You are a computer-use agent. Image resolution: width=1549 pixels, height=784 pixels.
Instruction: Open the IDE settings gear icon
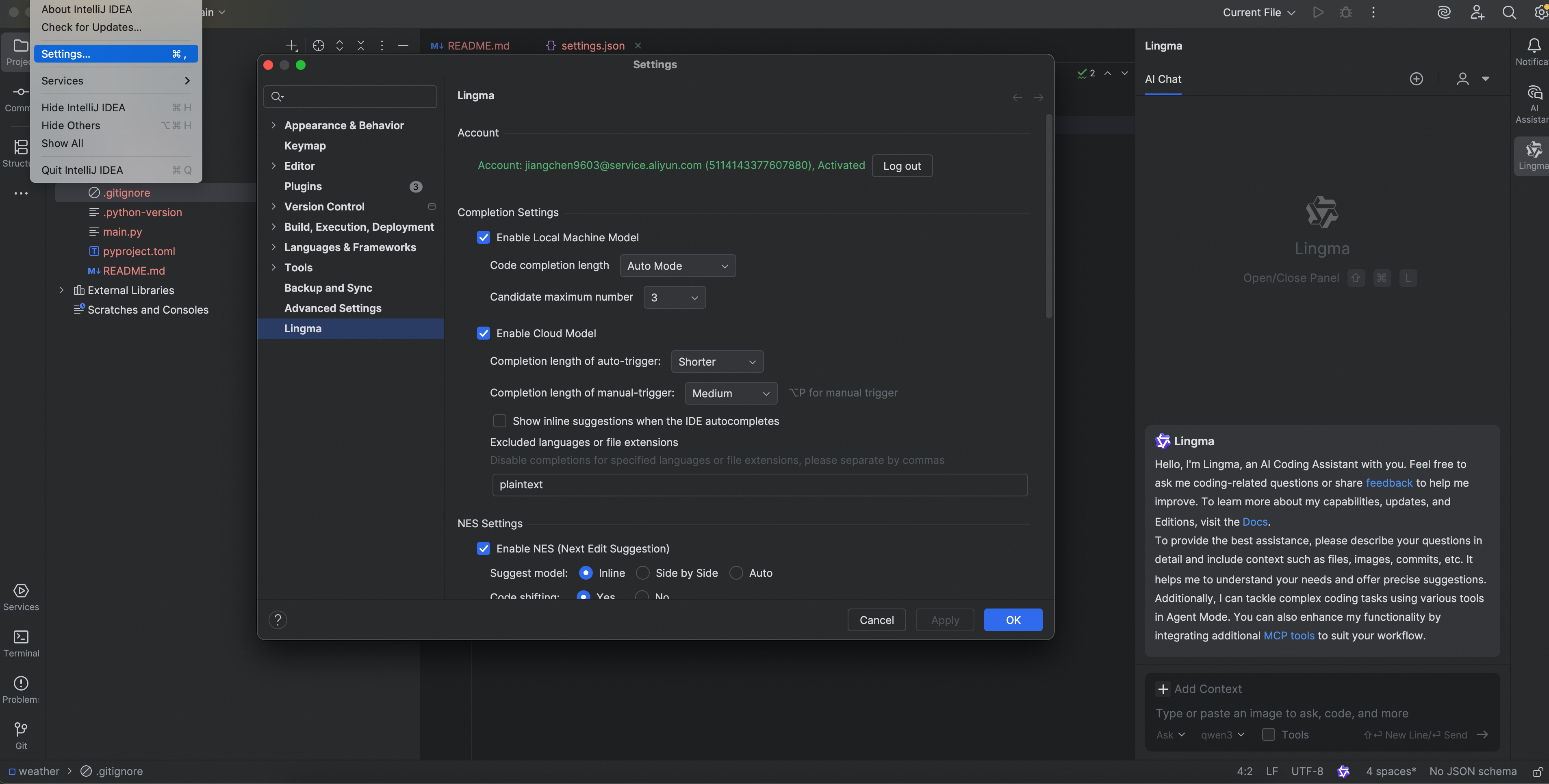click(x=1540, y=13)
